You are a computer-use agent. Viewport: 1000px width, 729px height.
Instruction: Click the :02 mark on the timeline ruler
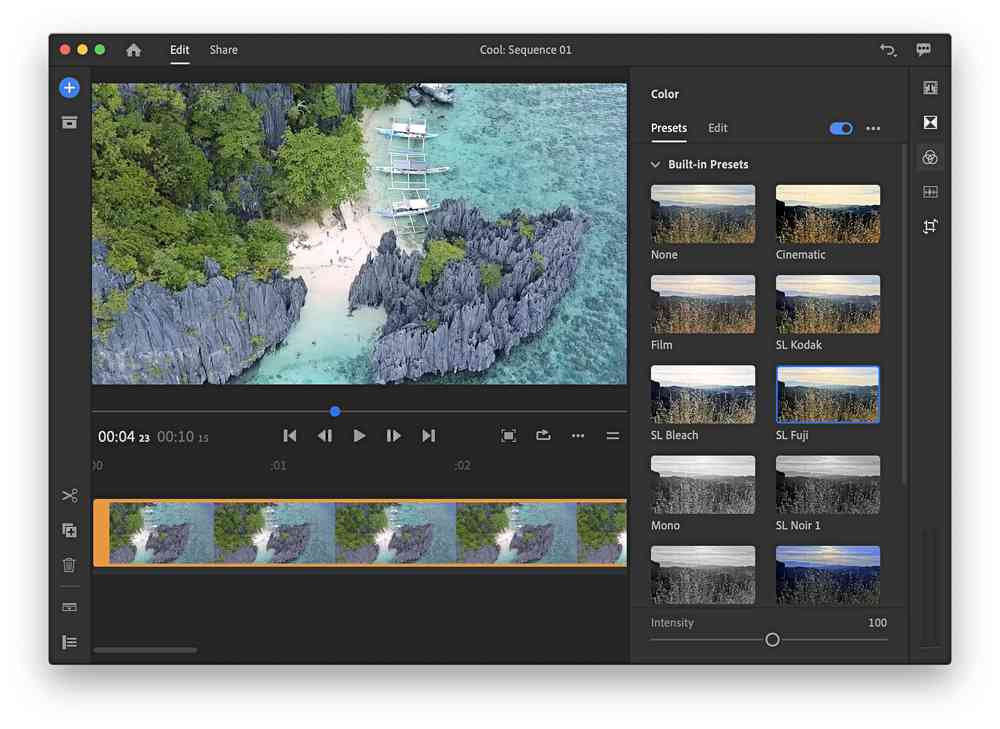click(x=462, y=466)
